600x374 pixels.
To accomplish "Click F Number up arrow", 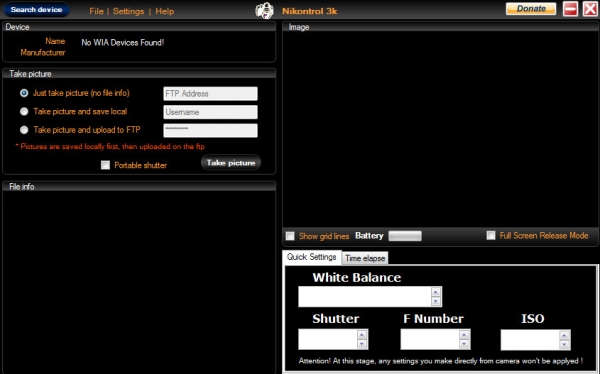I will (x=464, y=335).
